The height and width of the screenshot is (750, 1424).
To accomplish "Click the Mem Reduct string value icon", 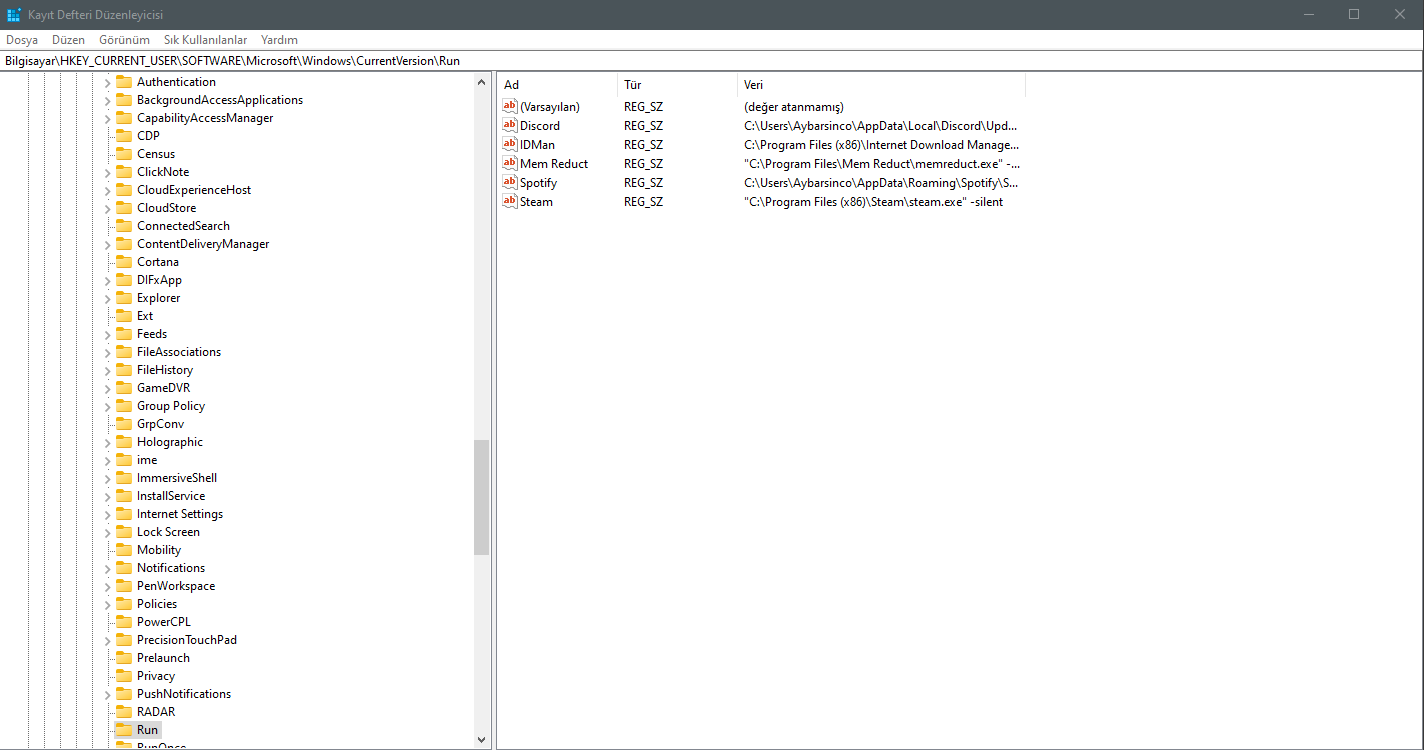I will tap(510, 163).
